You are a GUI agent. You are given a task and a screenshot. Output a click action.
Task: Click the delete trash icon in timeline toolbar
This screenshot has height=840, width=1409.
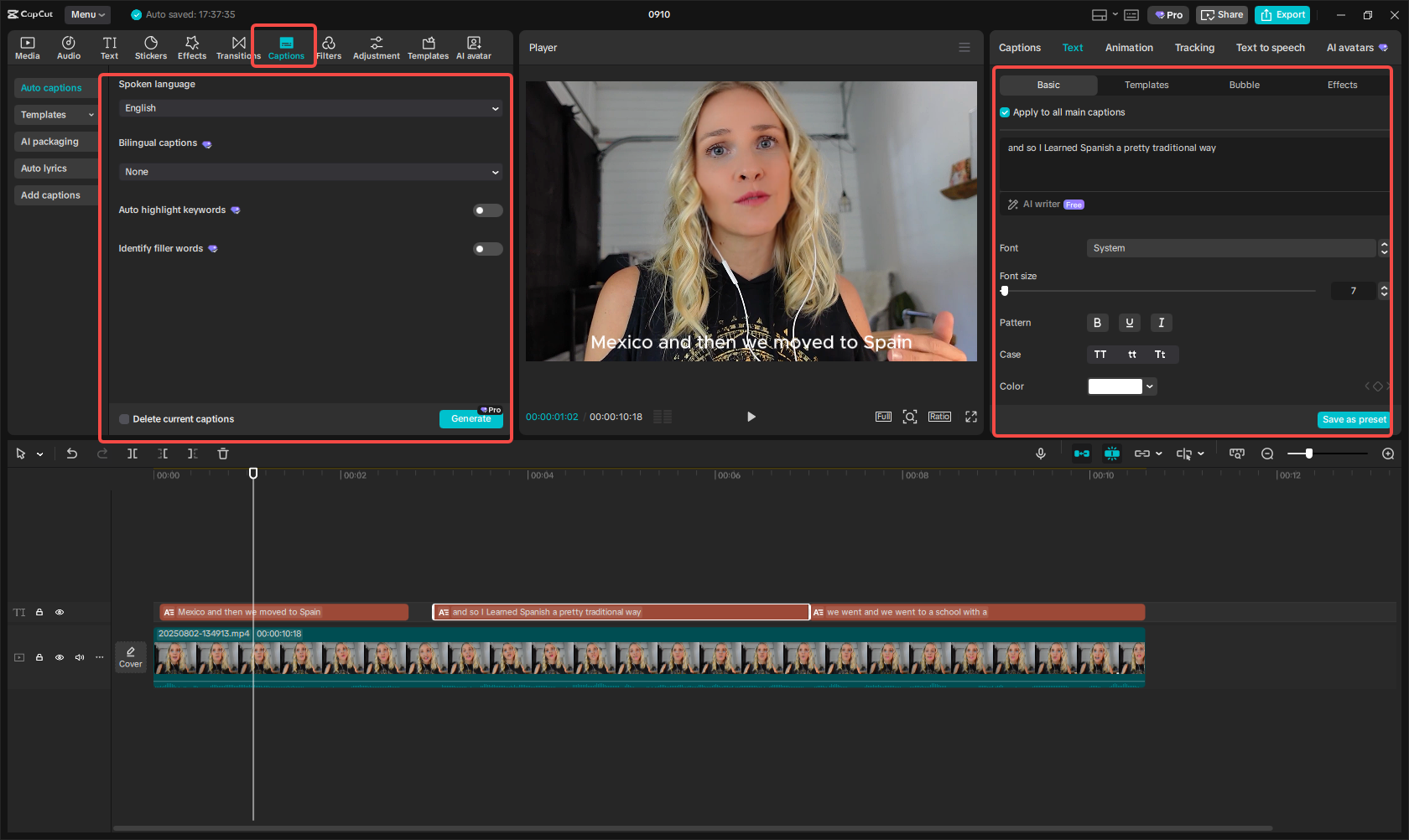click(x=223, y=454)
